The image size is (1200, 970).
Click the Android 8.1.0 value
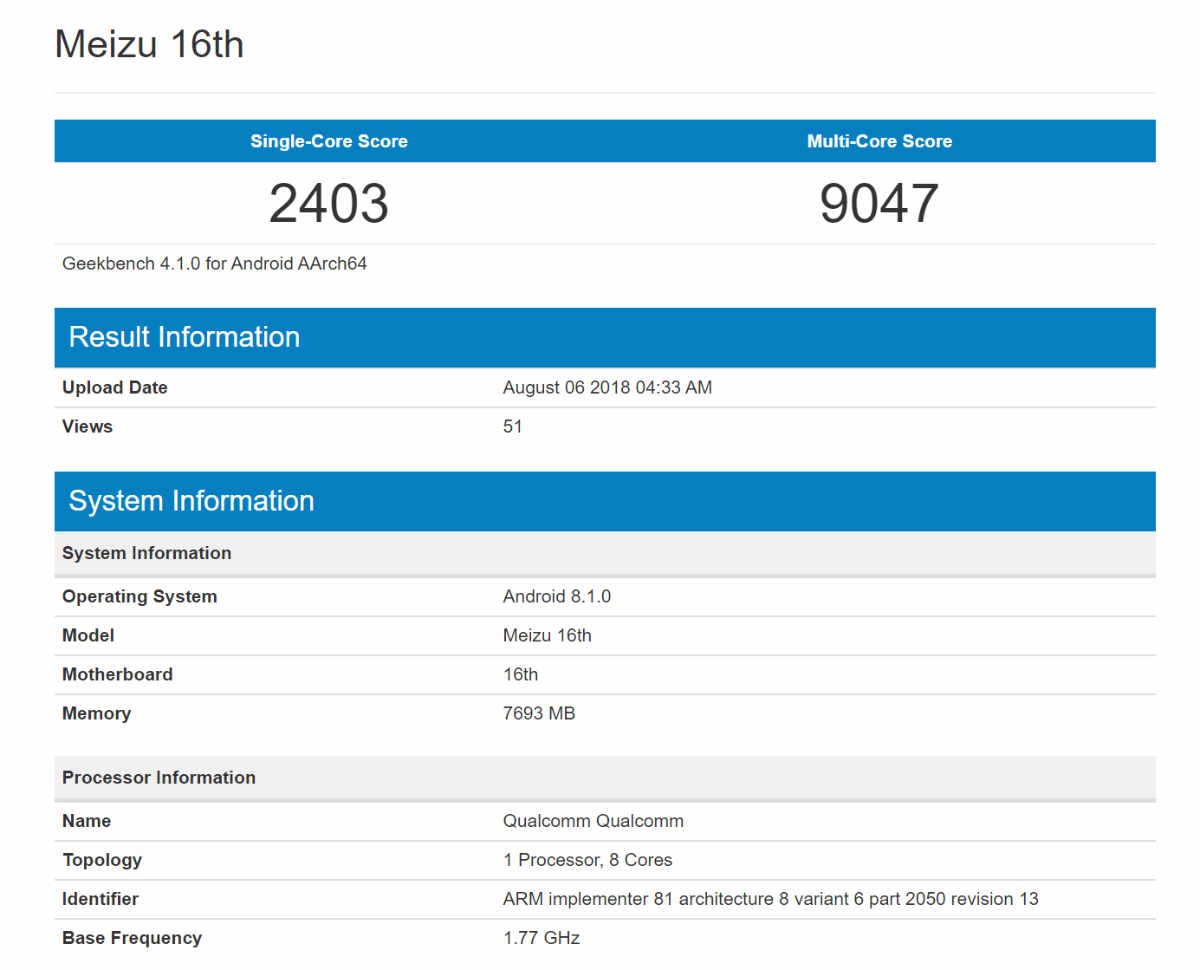coord(557,596)
